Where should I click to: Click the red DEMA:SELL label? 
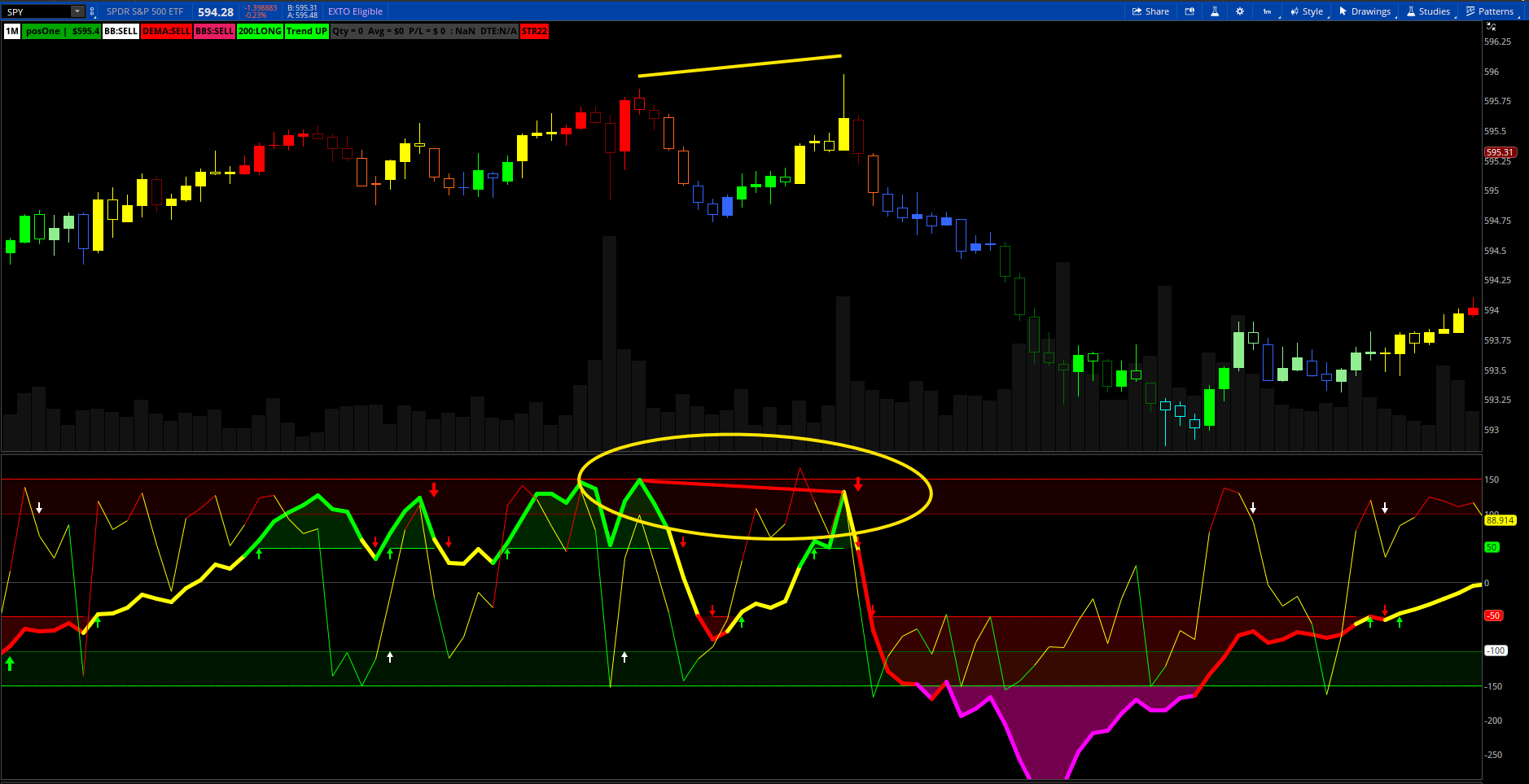(166, 31)
